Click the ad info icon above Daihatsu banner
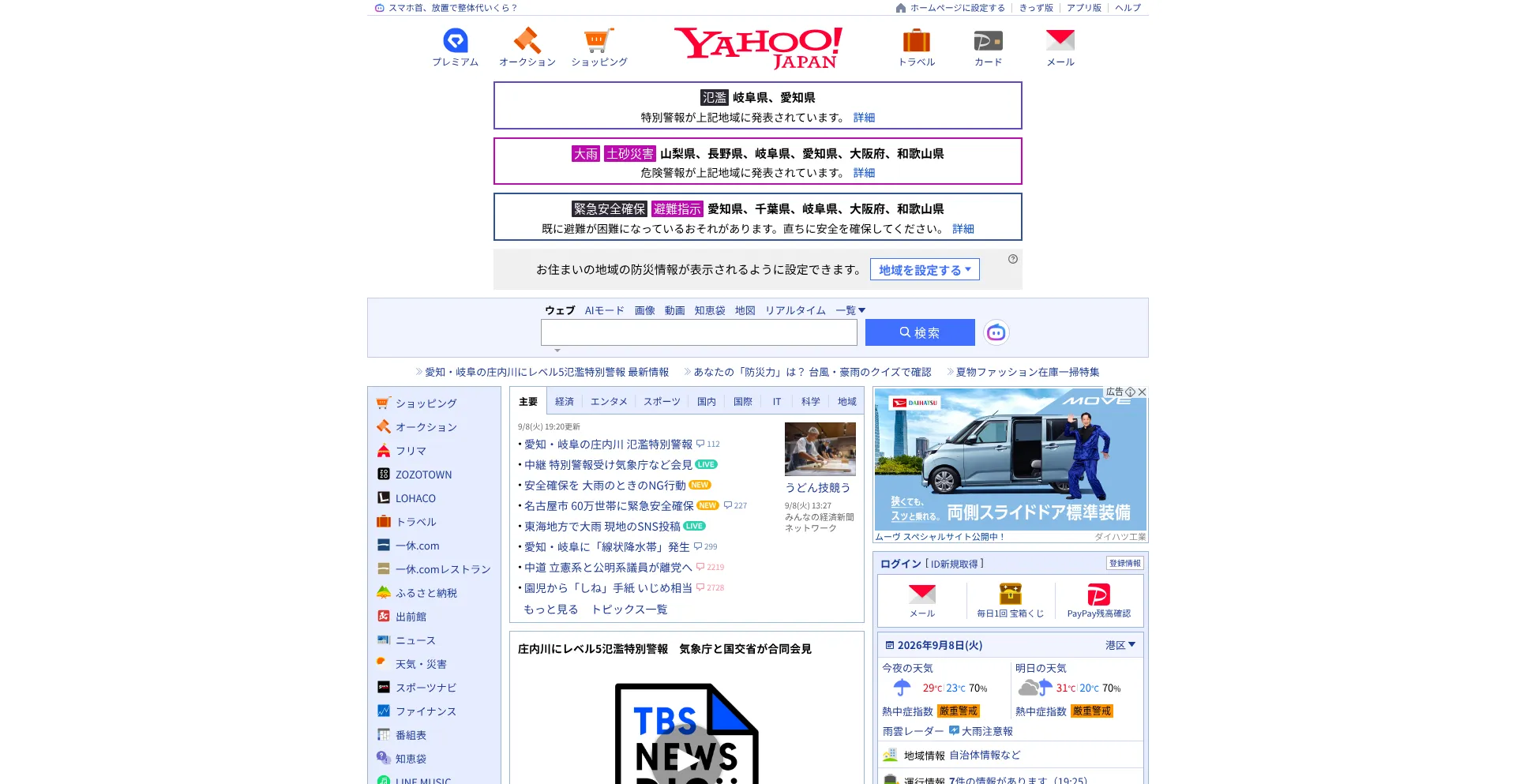Image resolution: width=1516 pixels, height=784 pixels. (x=1131, y=392)
